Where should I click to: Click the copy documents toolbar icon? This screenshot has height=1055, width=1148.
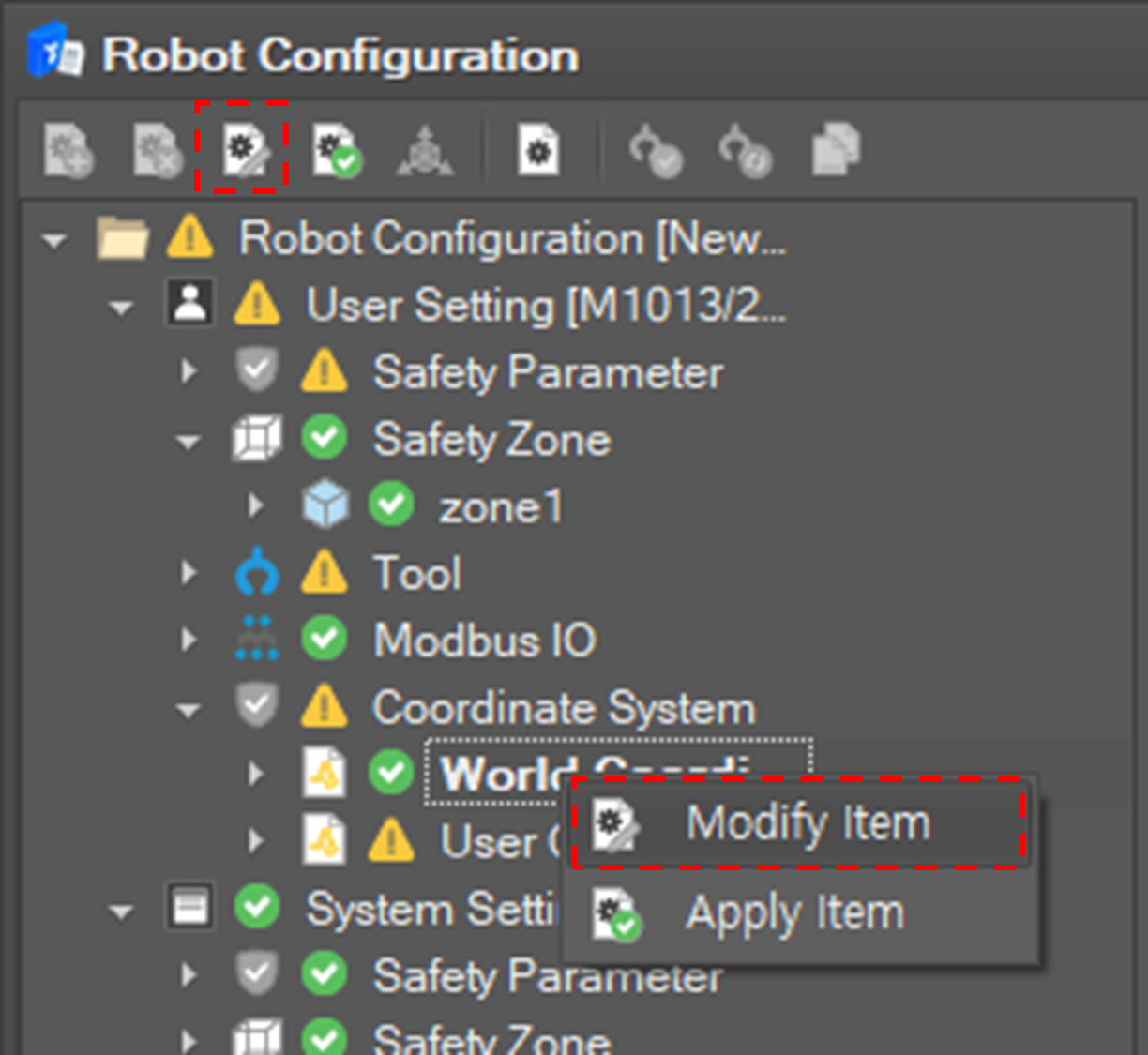(835, 150)
